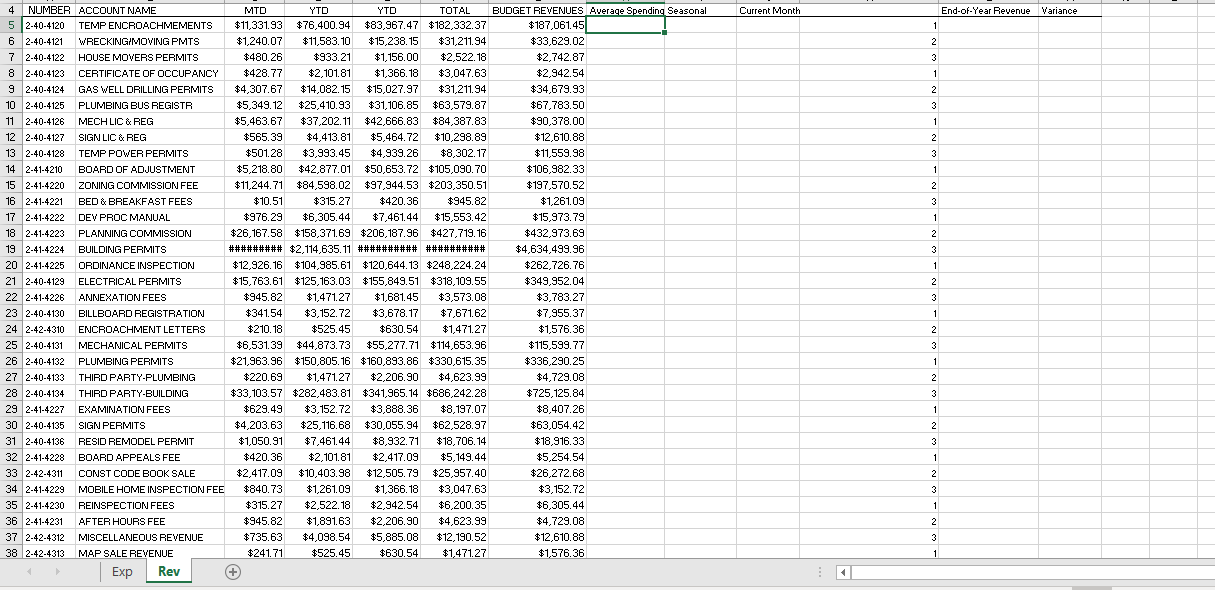Click the ellipsis beside the horizontal scrollbar
The width and height of the screenshot is (1215, 590).
point(818,571)
